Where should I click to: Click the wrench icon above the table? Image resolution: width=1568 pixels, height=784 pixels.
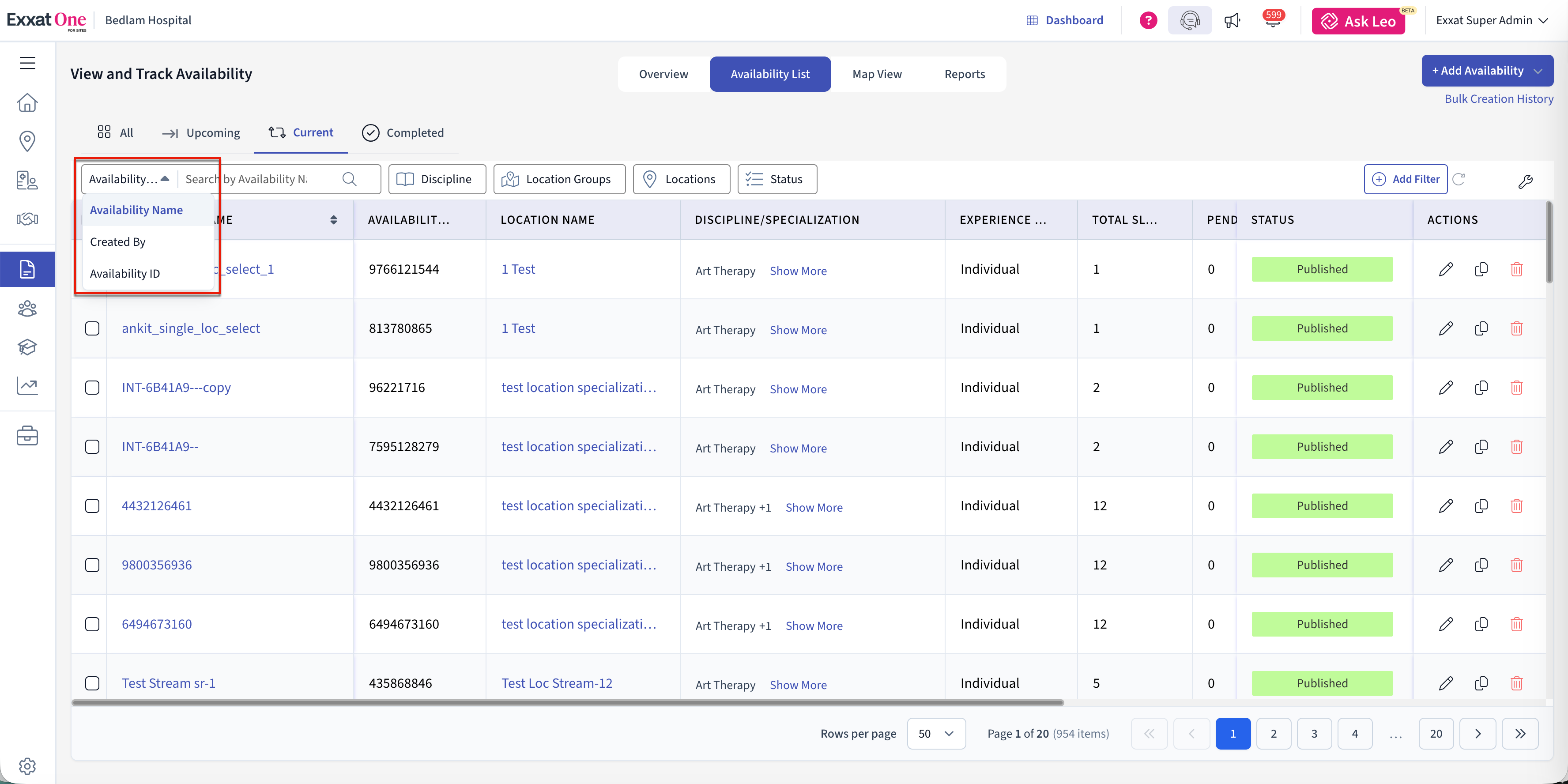click(1525, 181)
